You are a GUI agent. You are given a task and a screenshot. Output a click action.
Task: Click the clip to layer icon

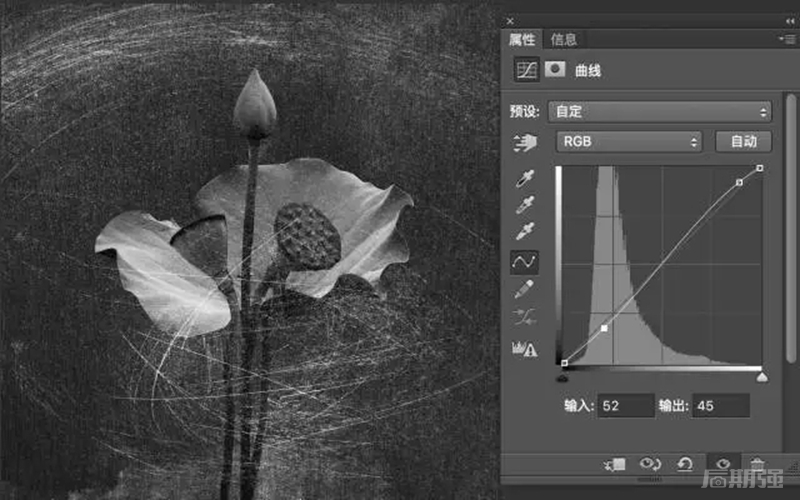615,464
